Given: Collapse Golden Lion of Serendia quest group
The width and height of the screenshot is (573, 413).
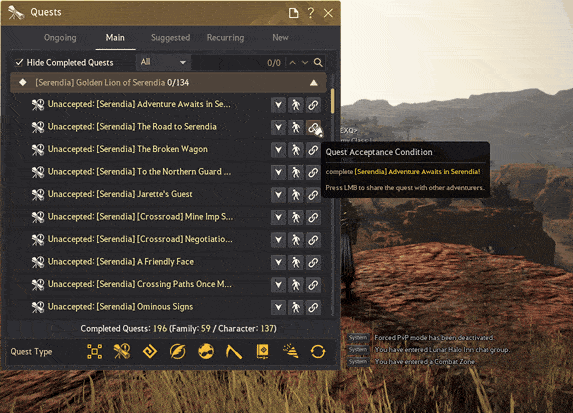Looking at the screenshot, I should tap(314, 83).
